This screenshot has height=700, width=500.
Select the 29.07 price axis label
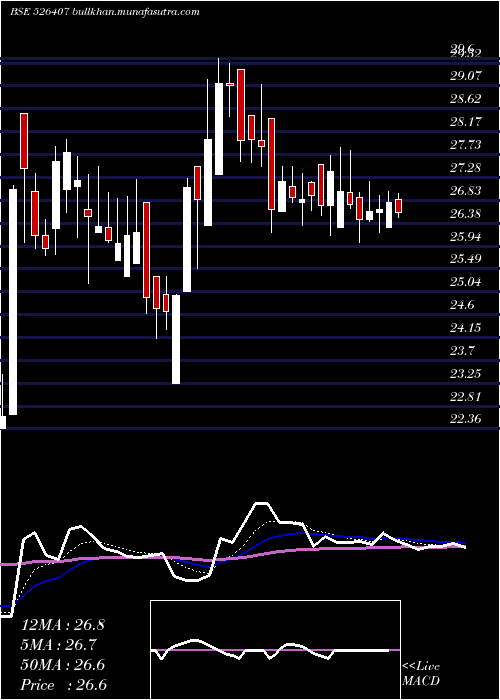pyautogui.click(x=466, y=75)
